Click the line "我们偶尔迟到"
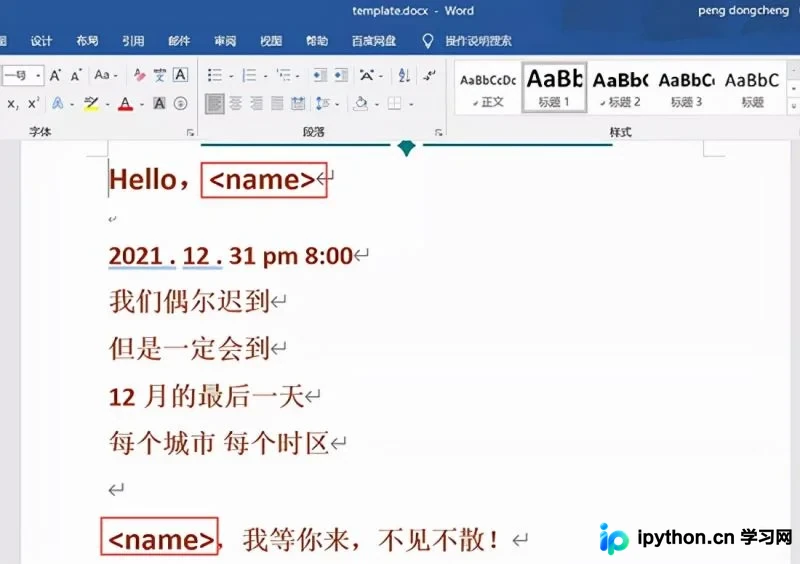800x564 pixels. click(189, 301)
